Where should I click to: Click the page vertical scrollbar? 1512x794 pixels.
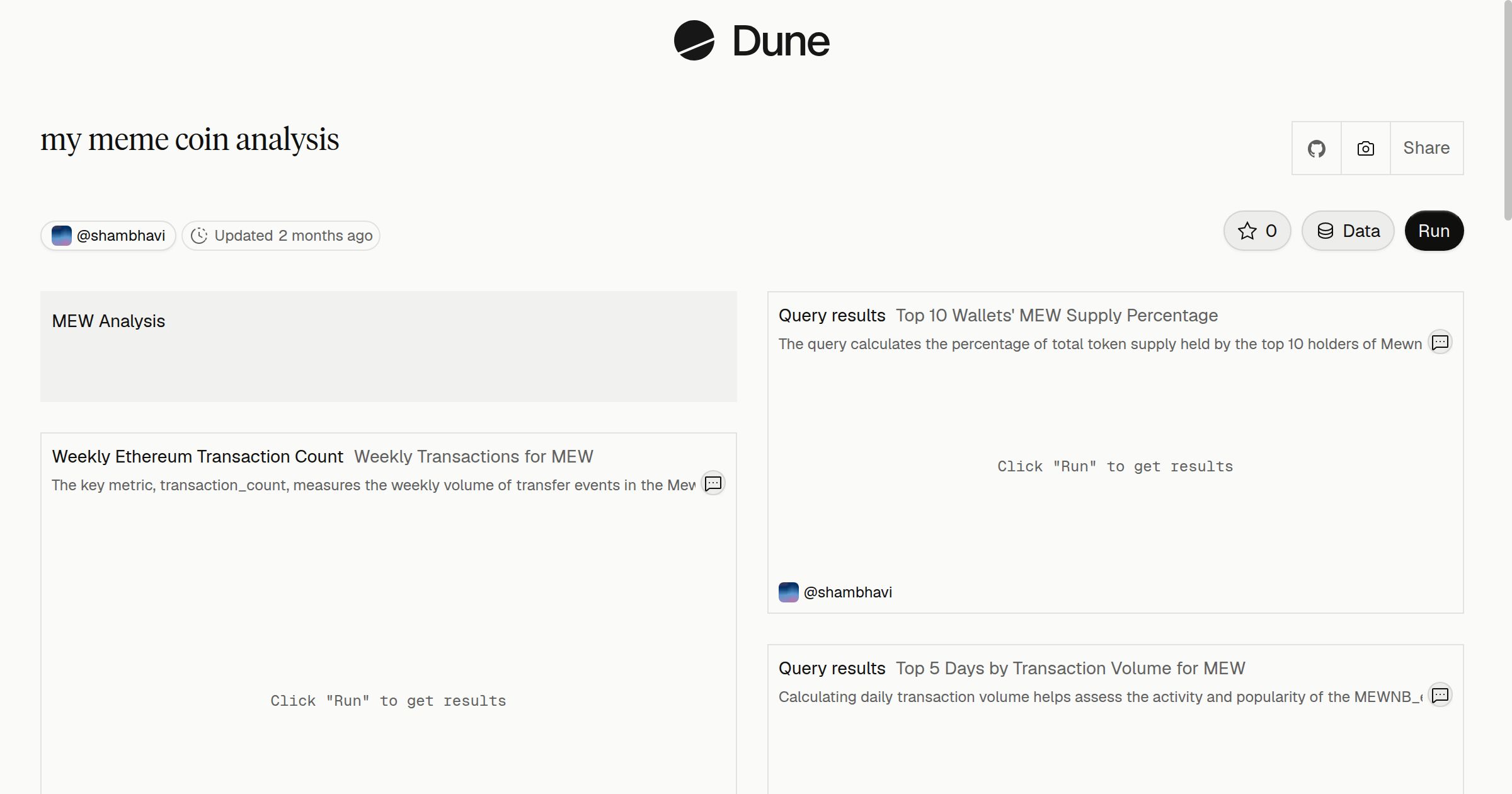tap(1508, 110)
